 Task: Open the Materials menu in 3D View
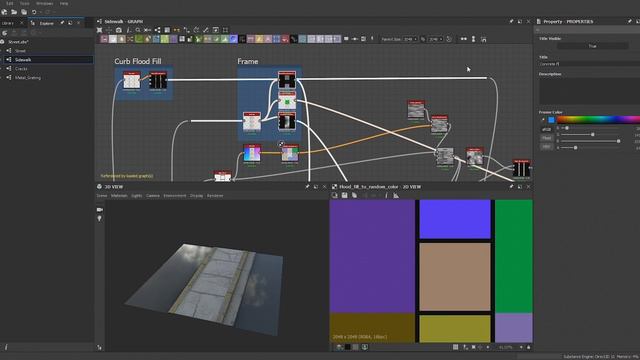tap(119, 196)
